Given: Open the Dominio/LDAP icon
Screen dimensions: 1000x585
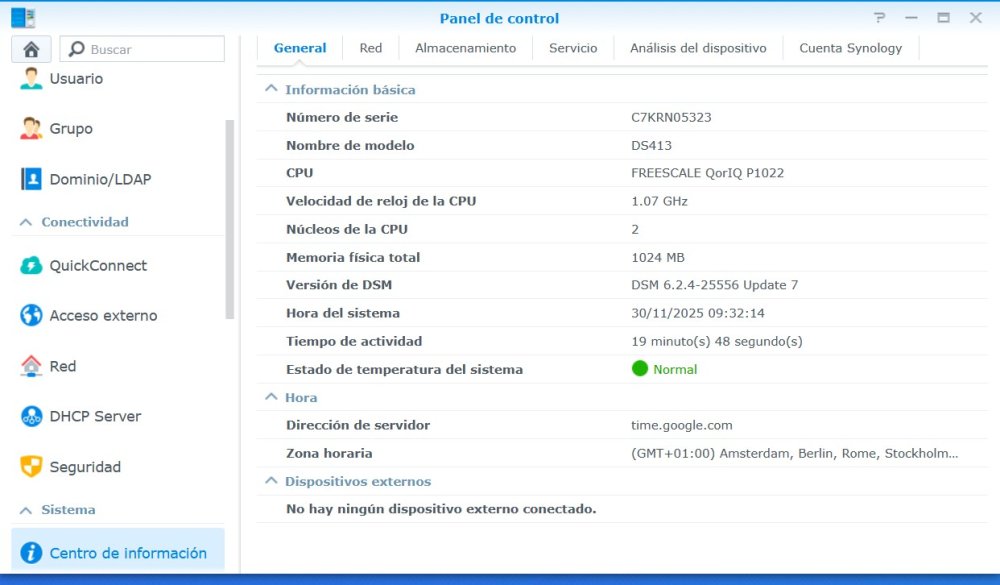Looking at the screenshot, I should coord(31,179).
